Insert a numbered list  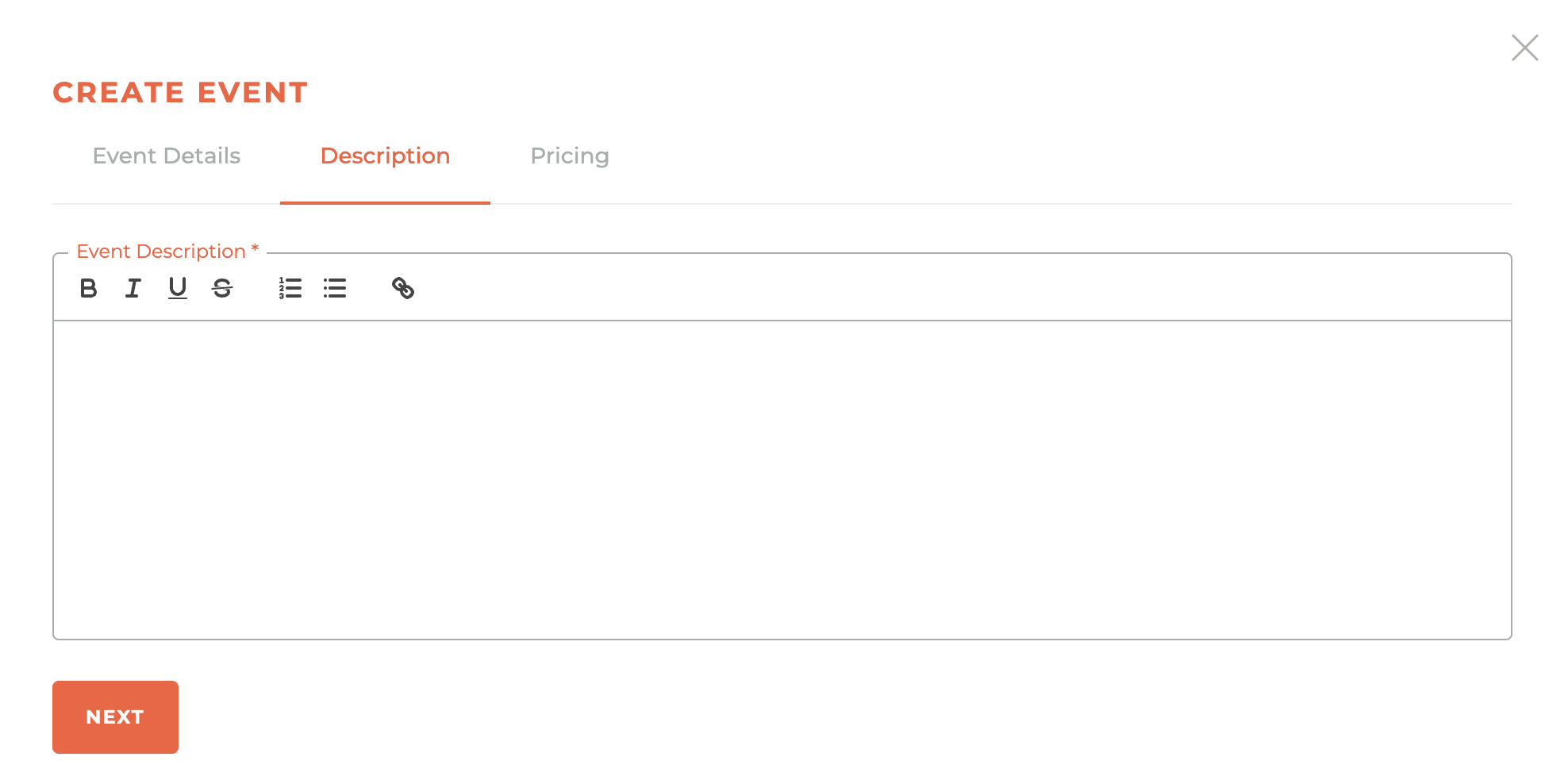point(290,288)
